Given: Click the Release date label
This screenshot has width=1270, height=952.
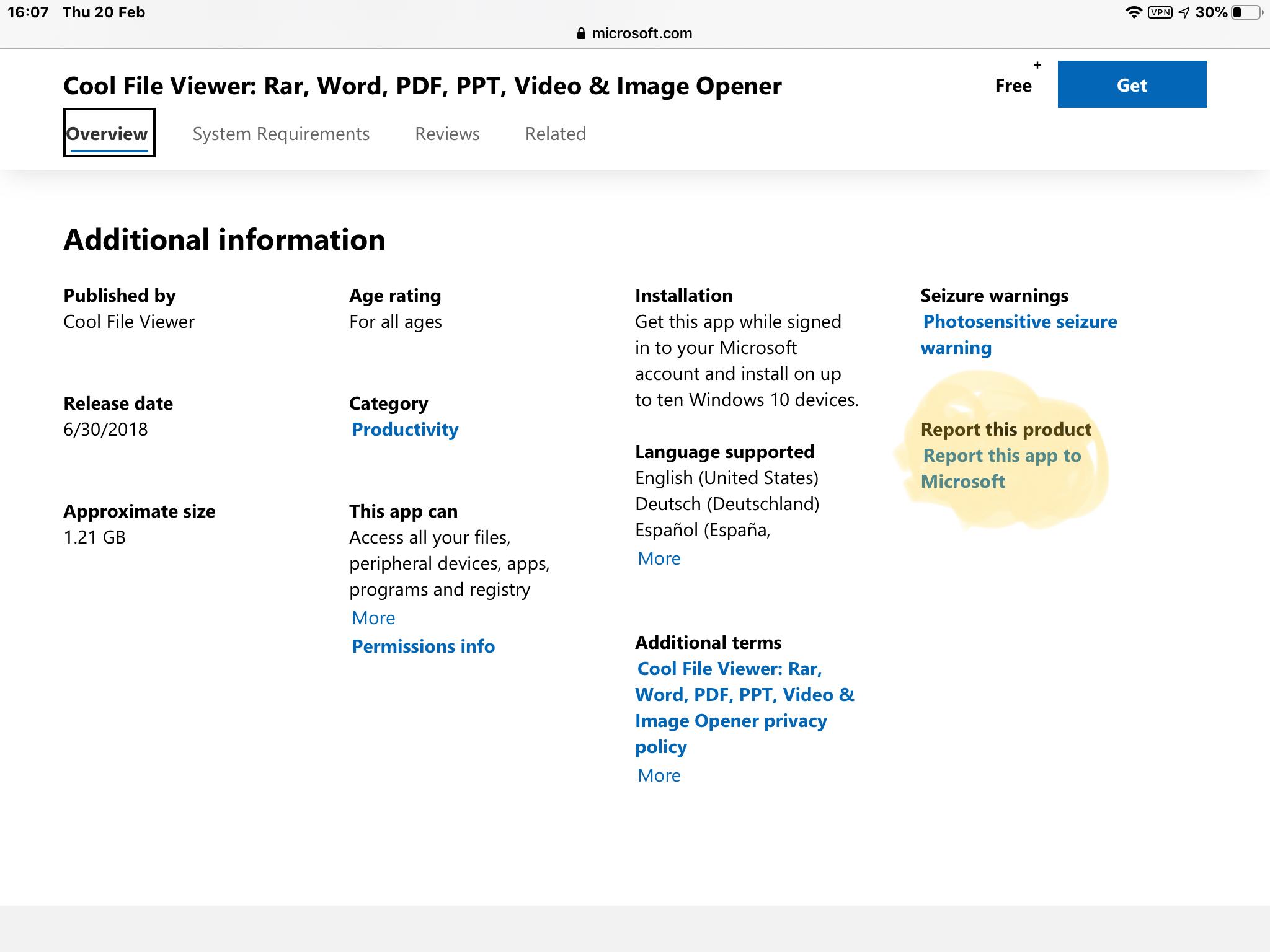Looking at the screenshot, I should pos(118,403).
